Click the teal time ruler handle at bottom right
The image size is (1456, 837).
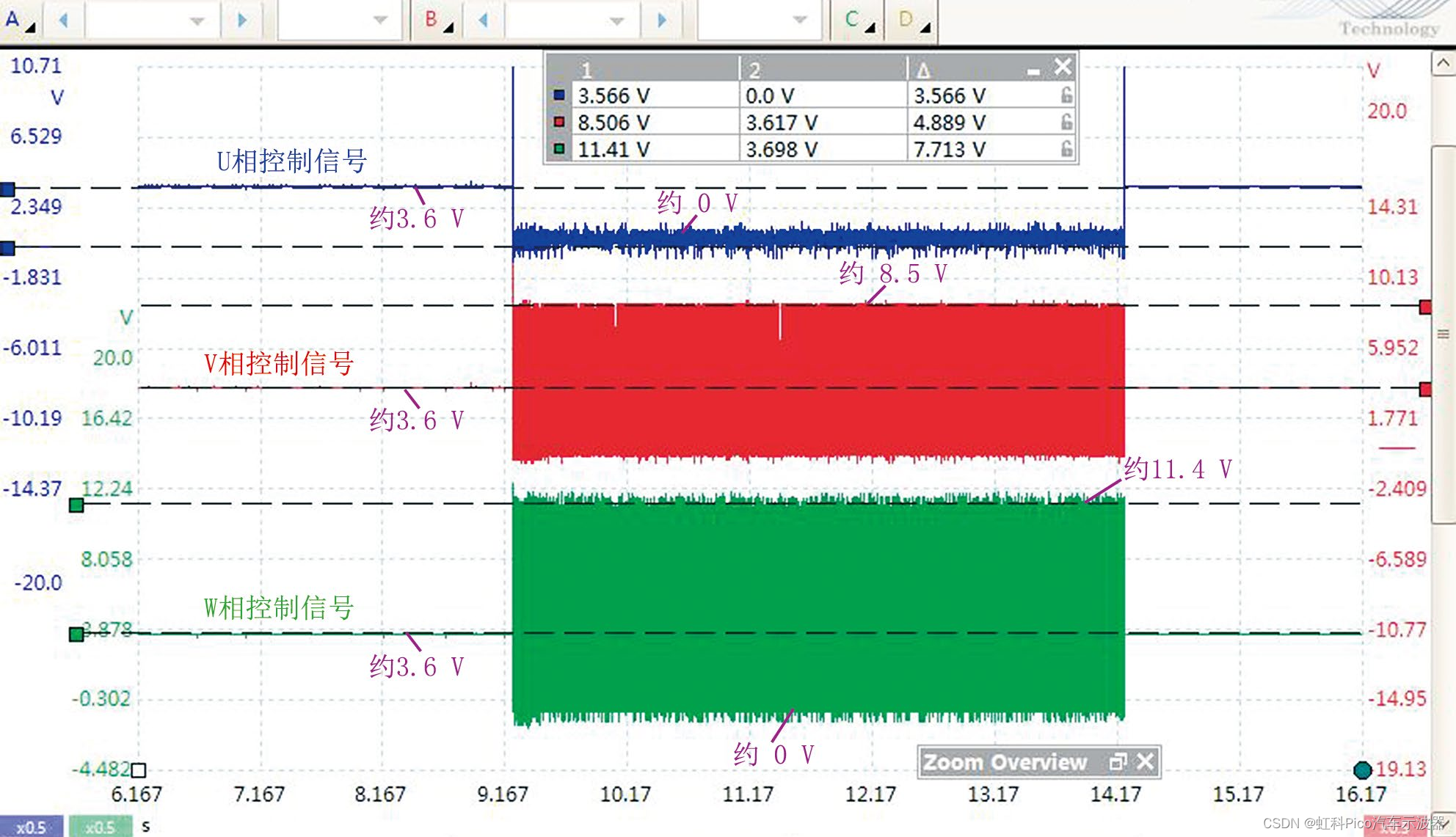point(1362,770)
